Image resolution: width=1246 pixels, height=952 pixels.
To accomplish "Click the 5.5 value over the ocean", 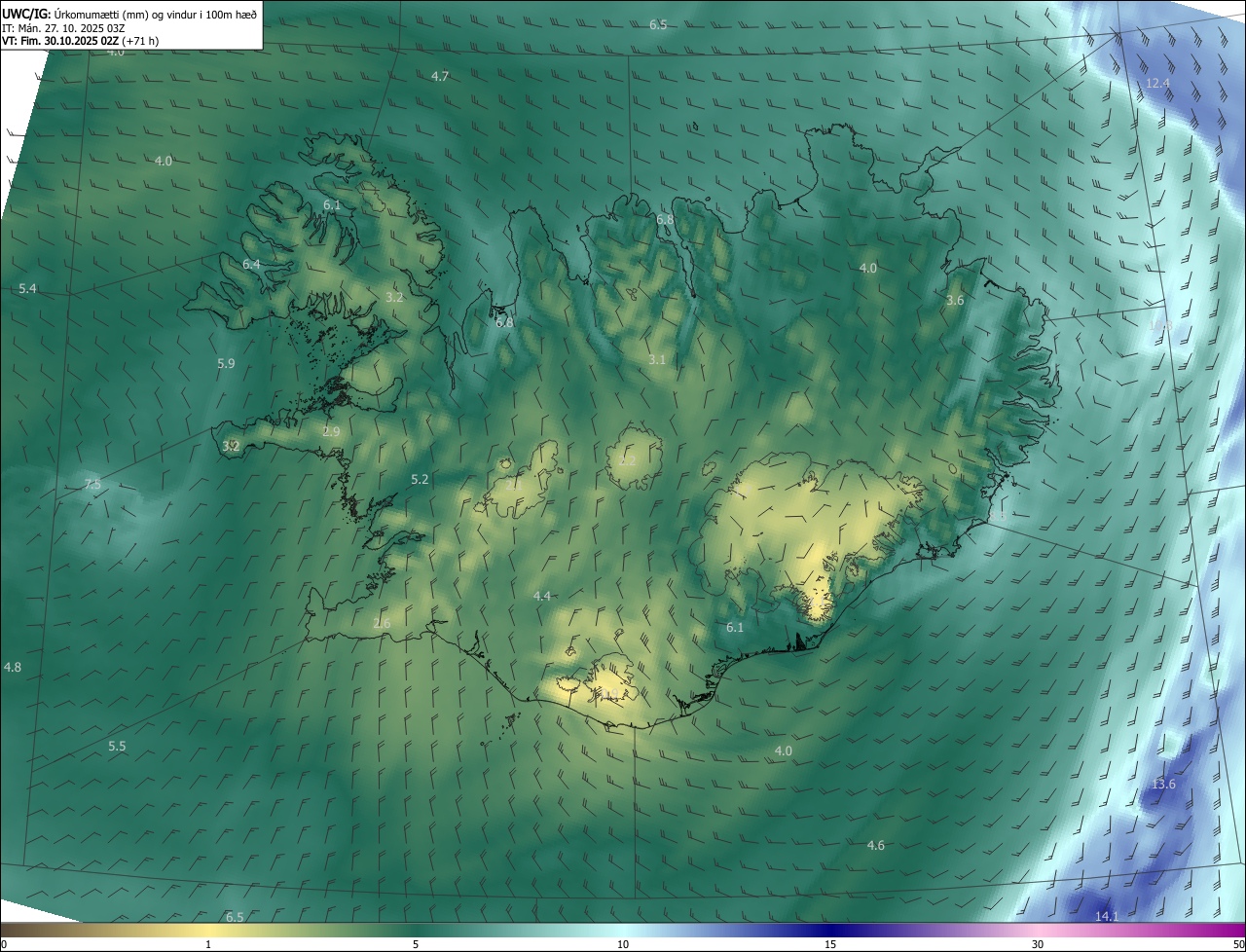I will pyautogui.click(x=117, y=747).
